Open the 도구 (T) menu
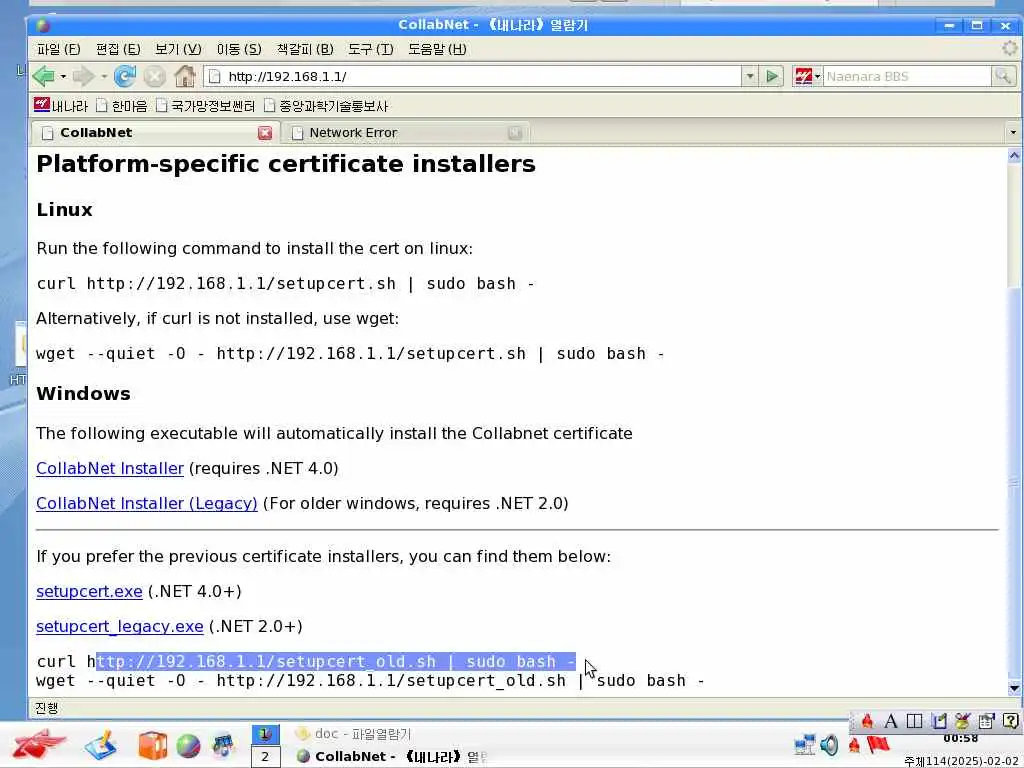The width and height of the screenshot is (1024, 768). click(x=370, y=49)
